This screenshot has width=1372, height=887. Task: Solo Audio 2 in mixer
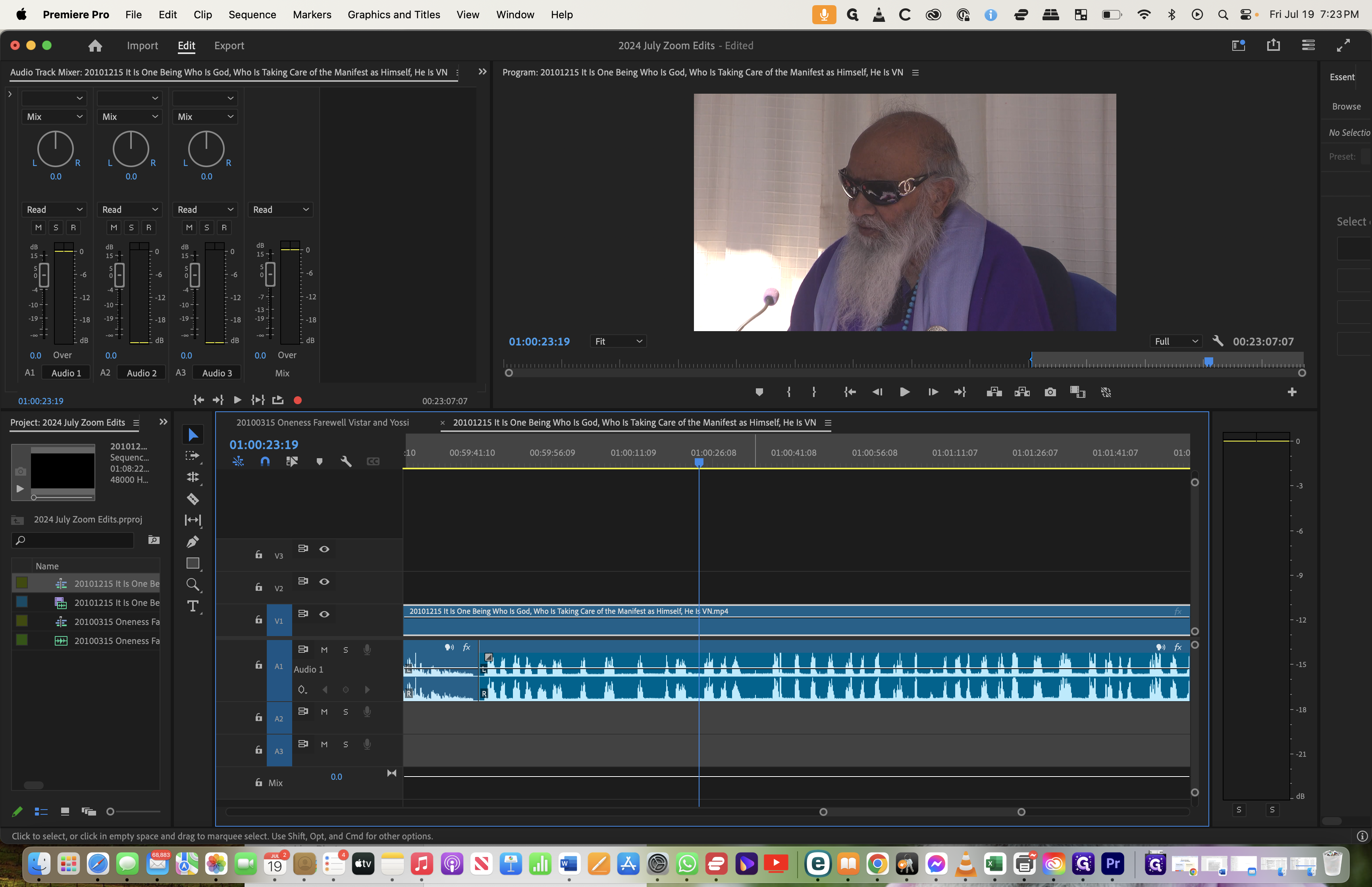click(x=131, y=228)
